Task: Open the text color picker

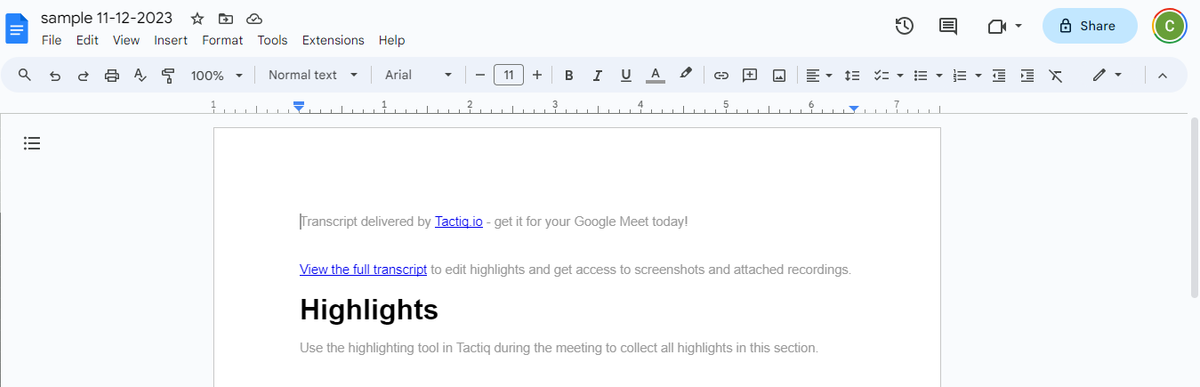Action: (655, 75)
